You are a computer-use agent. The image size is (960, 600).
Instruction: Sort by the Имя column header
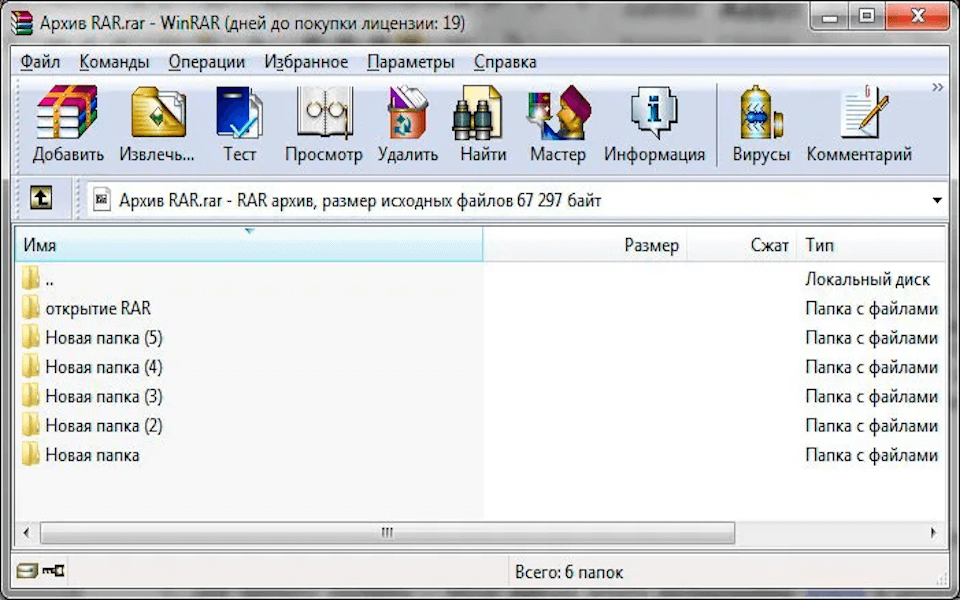pyautogui.click(x=249, y=245)
